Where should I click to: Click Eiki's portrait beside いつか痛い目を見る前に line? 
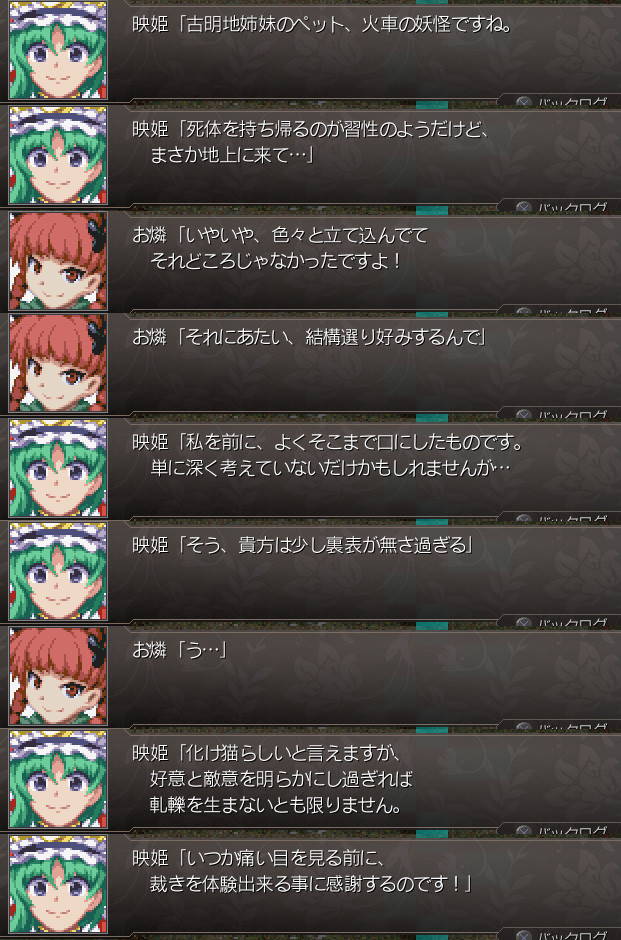58,884
